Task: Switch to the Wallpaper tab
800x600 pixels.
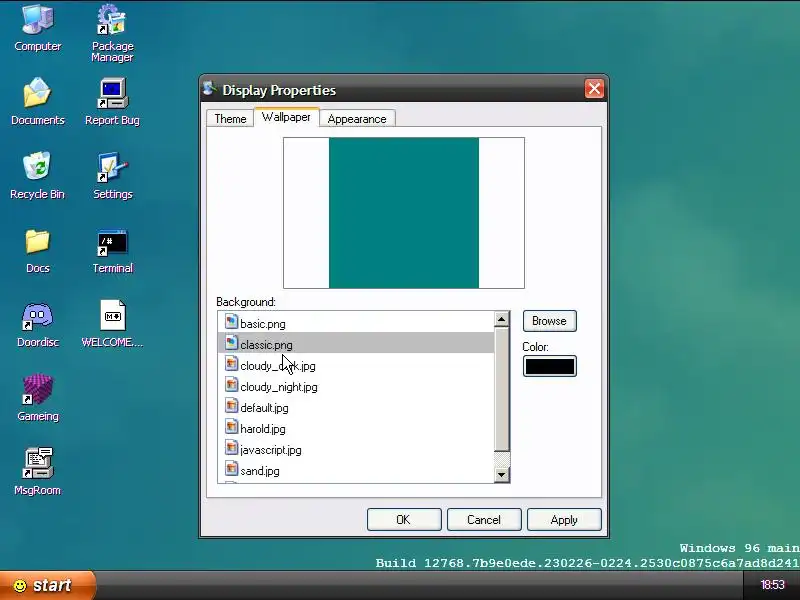Action: (286, 117)
